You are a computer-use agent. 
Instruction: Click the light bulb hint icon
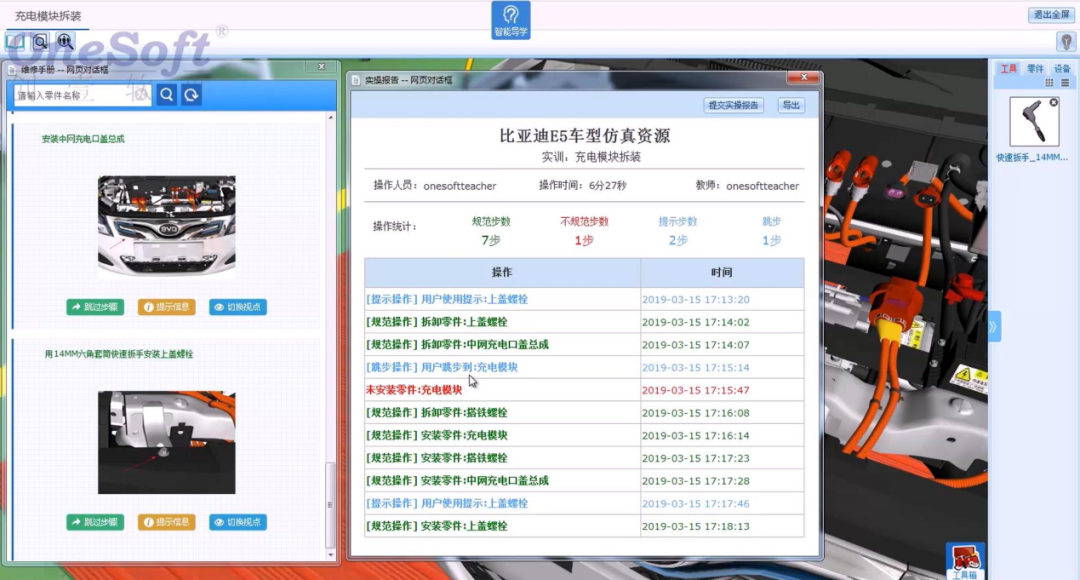pyautogui.click(x=1065, y=42)
